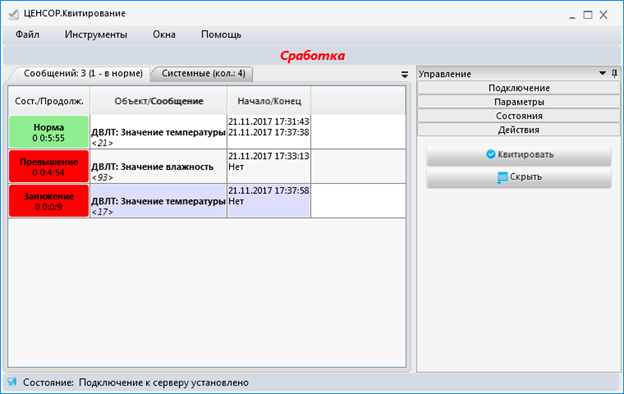624x394 pixels.
Task: Sort by the Начало/Конец column header
Action: 269,101
